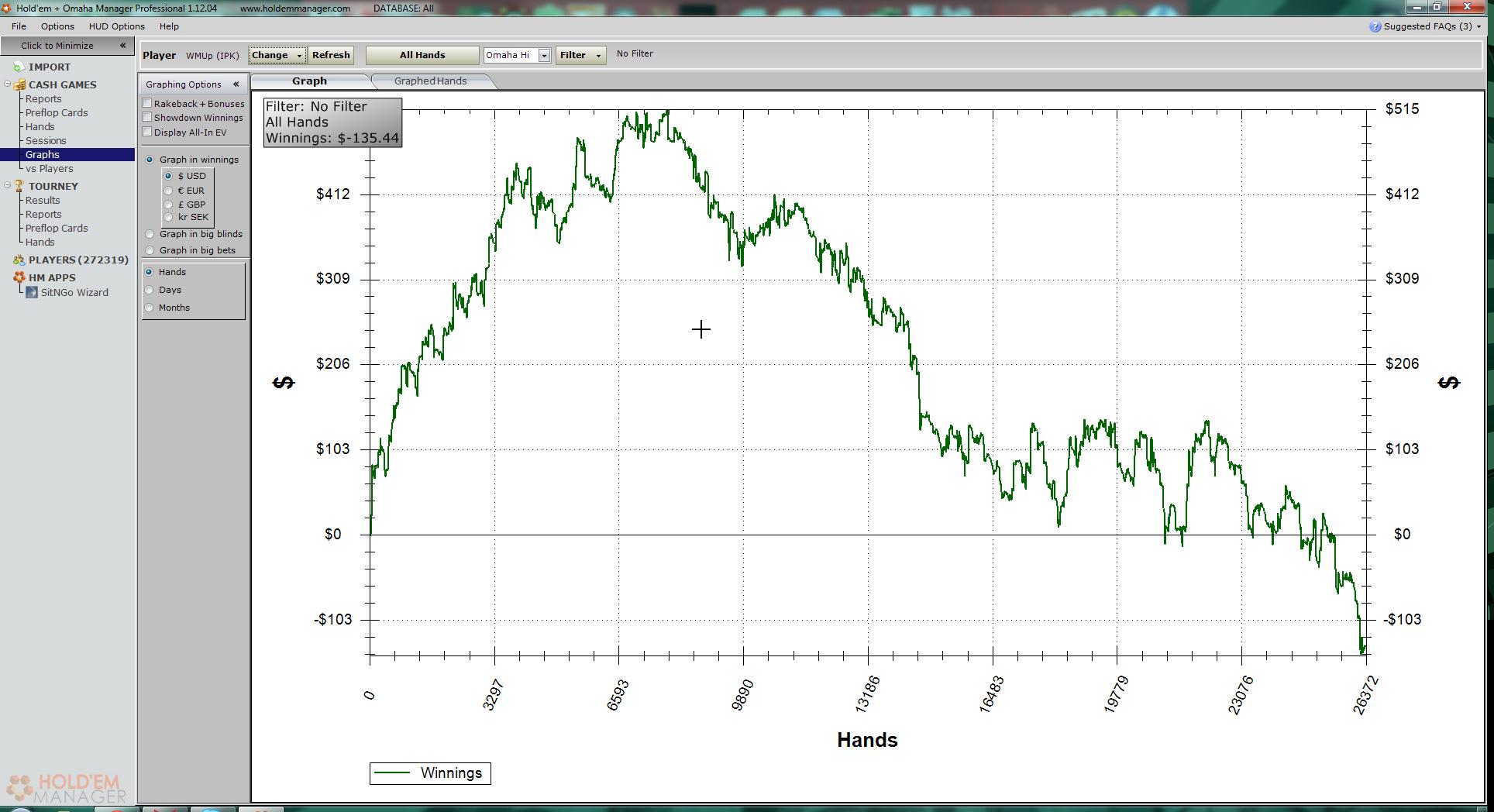Open the Help menu
This screenshot has width=1494, height=812.
coord(169,26)
